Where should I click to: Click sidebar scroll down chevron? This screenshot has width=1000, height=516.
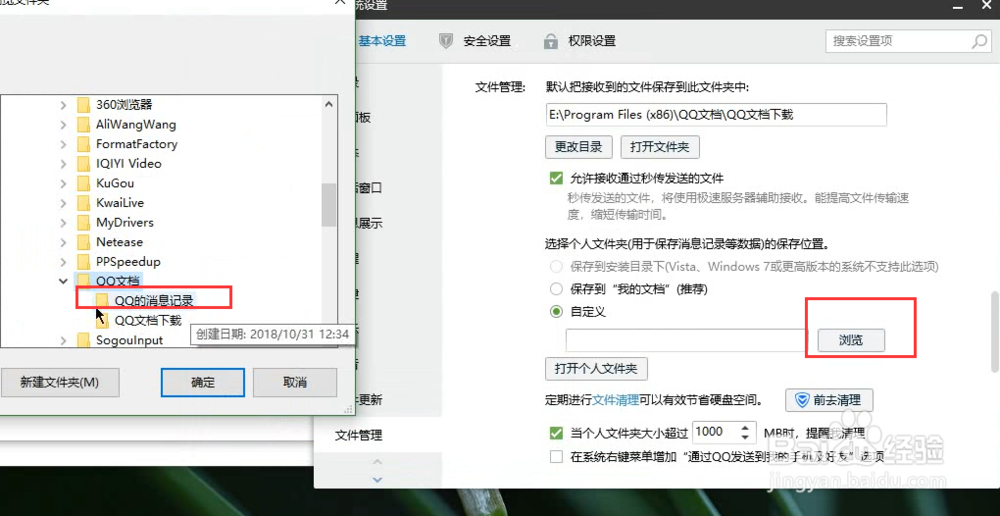point(377,479)
